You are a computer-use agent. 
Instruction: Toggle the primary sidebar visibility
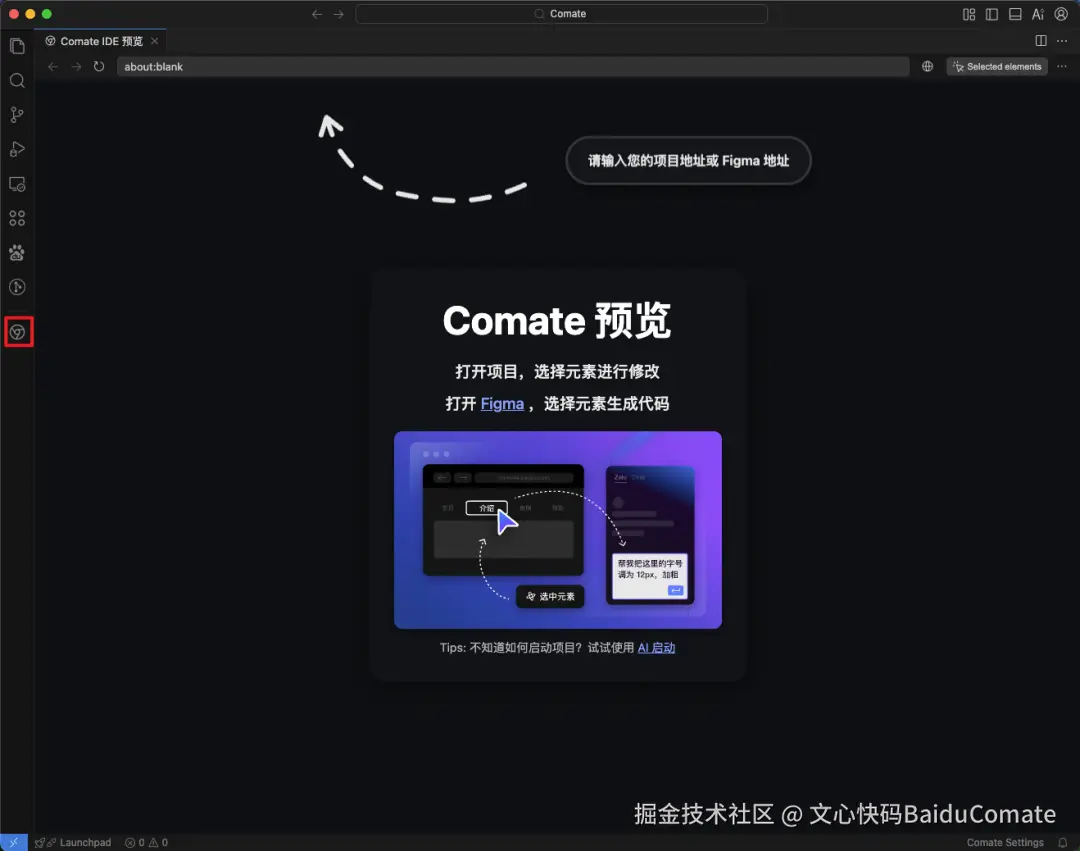992,14
